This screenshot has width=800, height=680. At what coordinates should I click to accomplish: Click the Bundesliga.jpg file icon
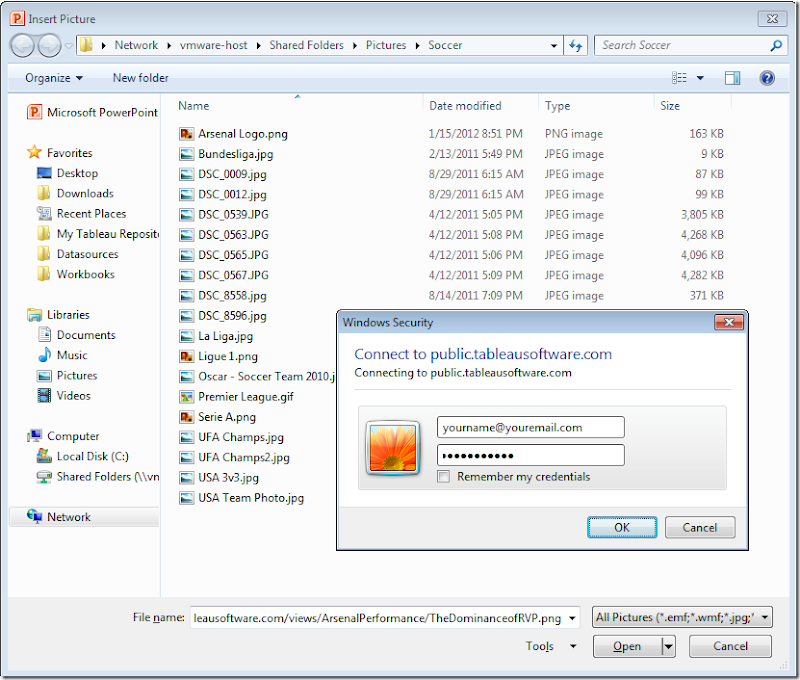[x=186, y=154]
